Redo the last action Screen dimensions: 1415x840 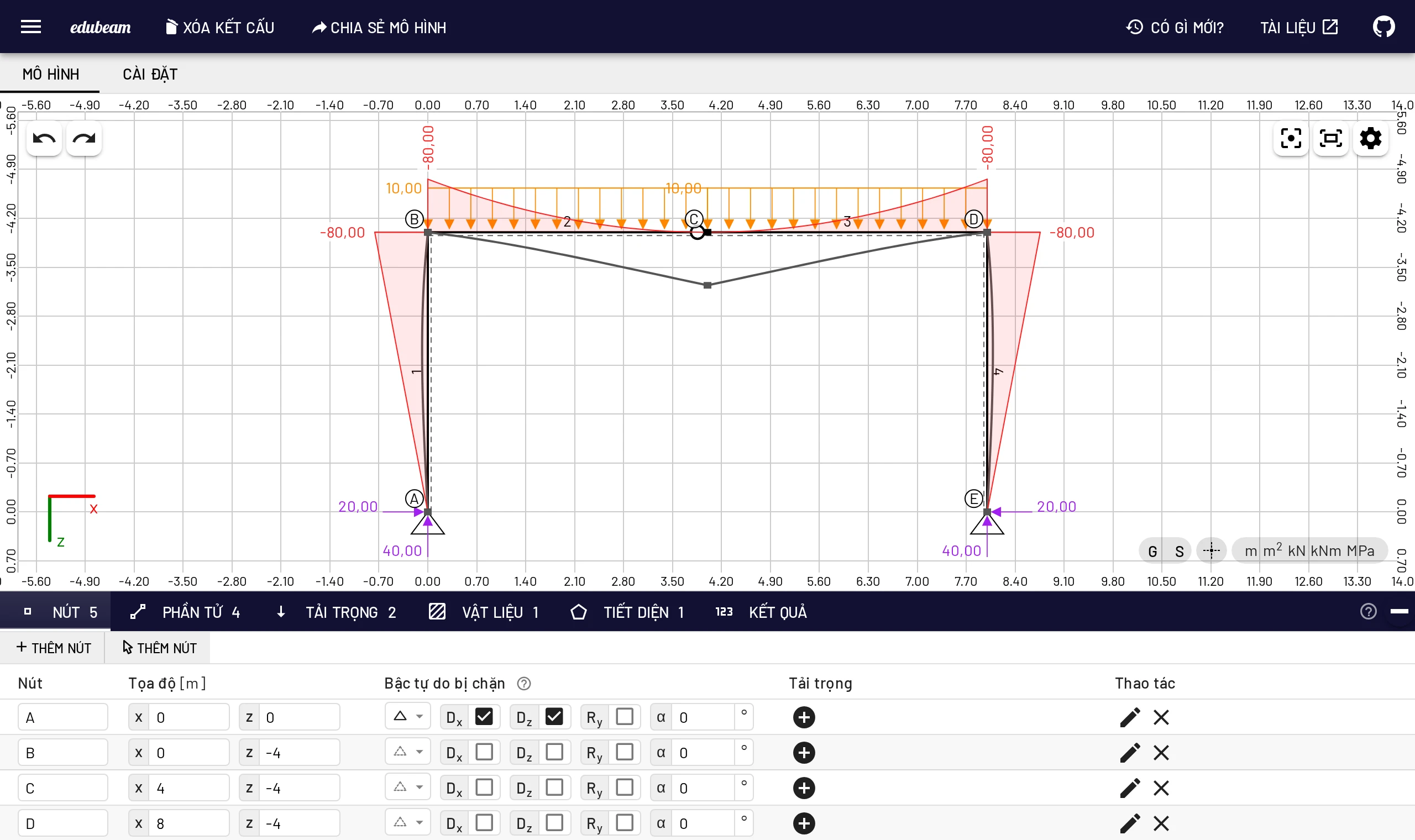(x=84, y=139)
